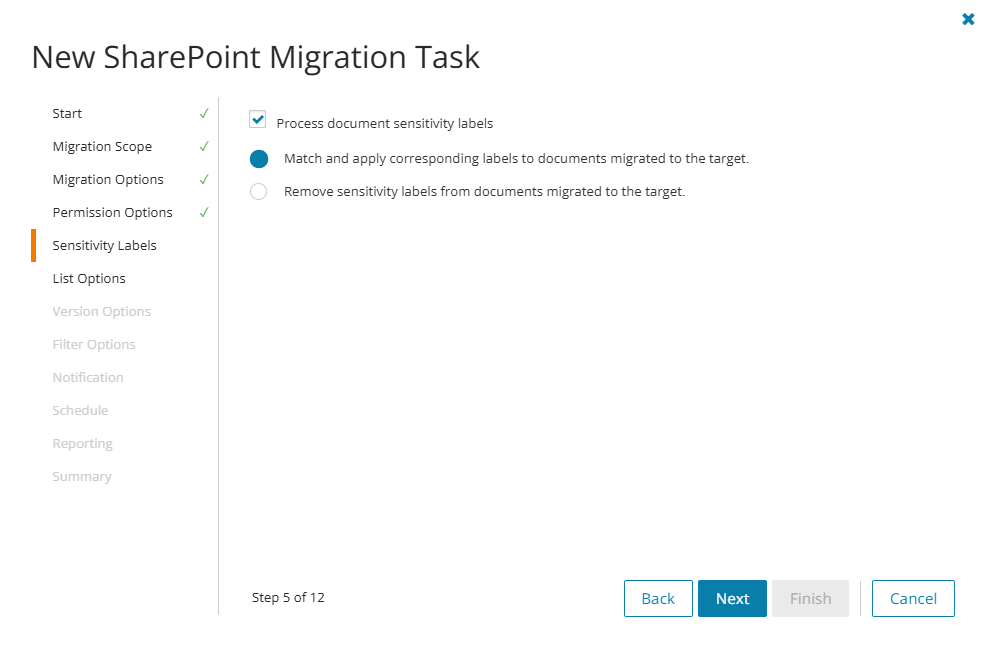Image resolution: width=988 pixels, height=650 pixels.
Task: Cancel the migration task wizard
Action: pos(913,599)
